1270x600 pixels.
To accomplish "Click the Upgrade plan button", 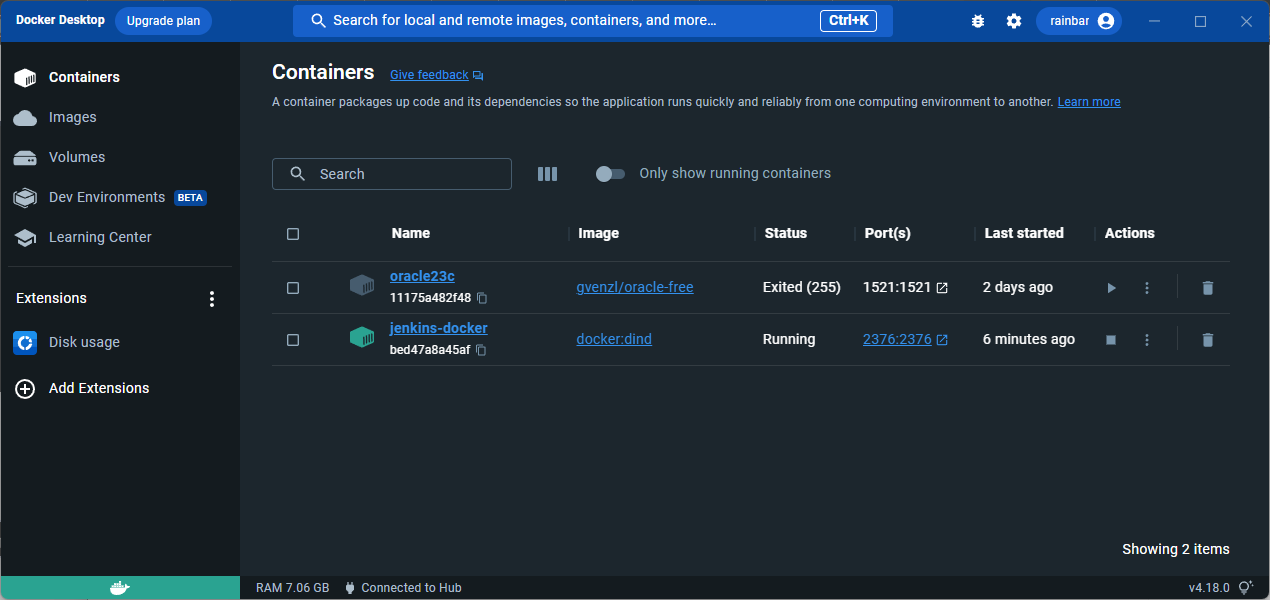I will click(163, 21).
